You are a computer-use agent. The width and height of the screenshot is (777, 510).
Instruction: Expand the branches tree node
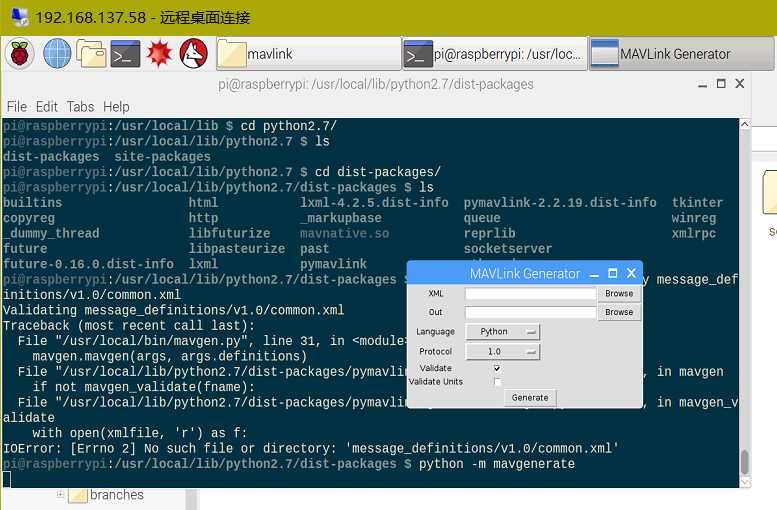[60, 494]
